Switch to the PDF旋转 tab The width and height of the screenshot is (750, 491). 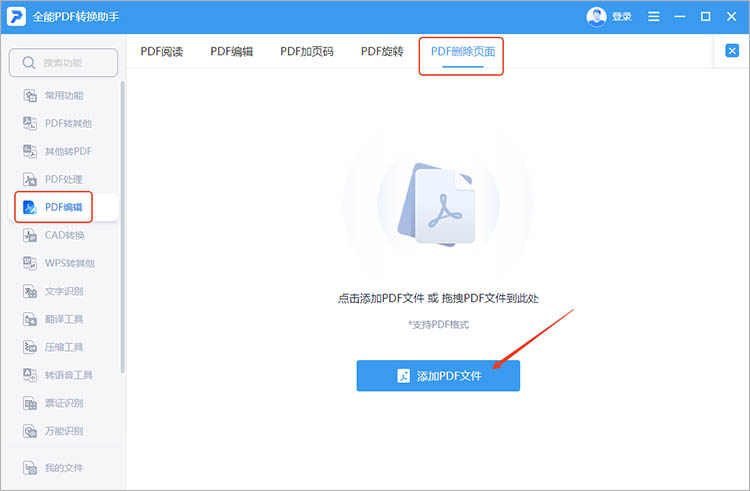coord(382,52)
